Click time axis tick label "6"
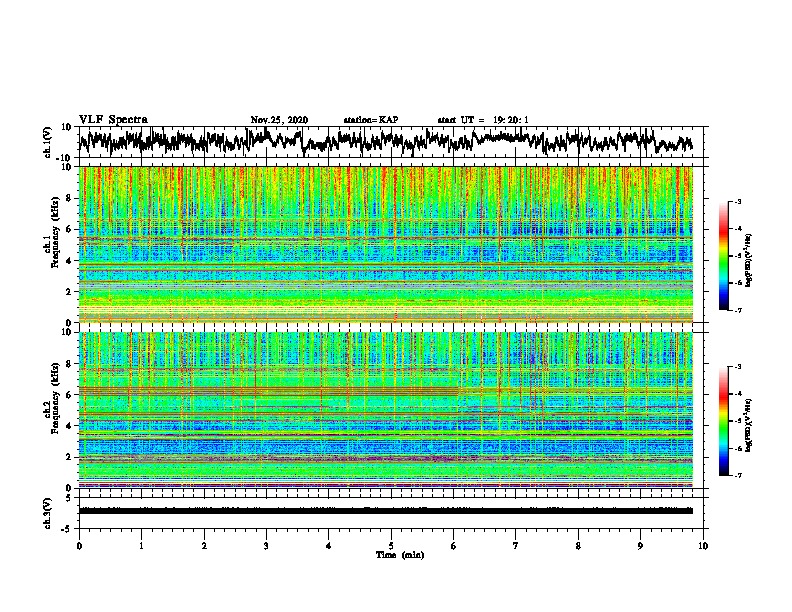Screen dimensions: 792x612 pyautogui.click(x=454, y=546)
